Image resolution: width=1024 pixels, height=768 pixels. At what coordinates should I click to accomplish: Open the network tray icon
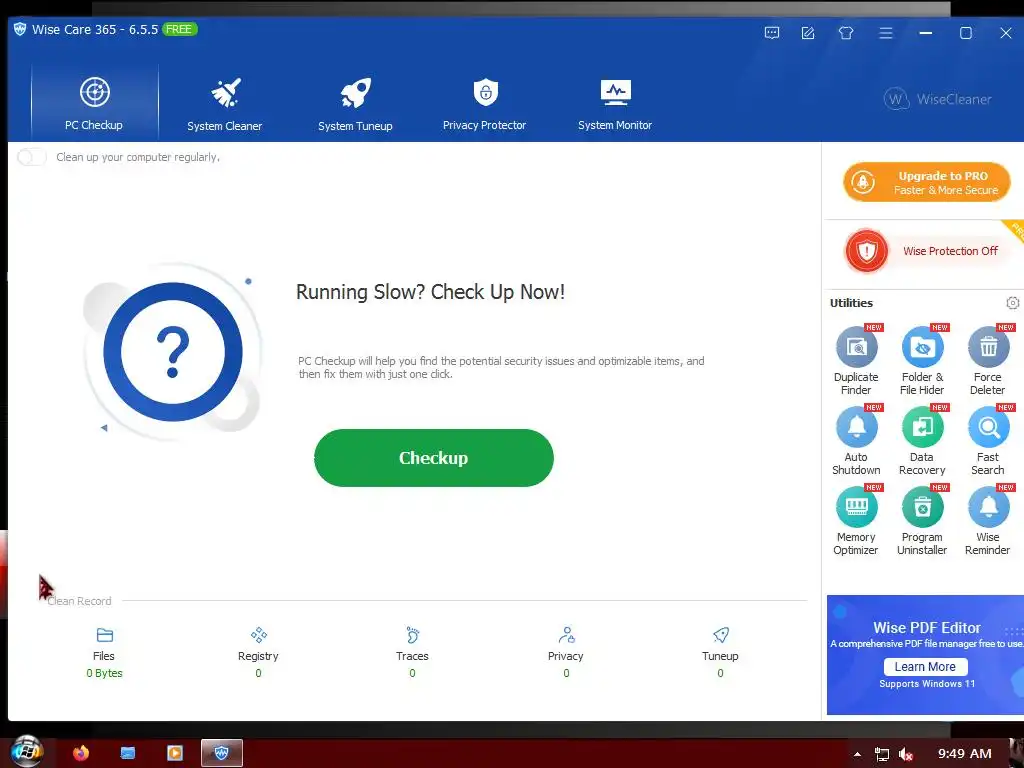882,754
